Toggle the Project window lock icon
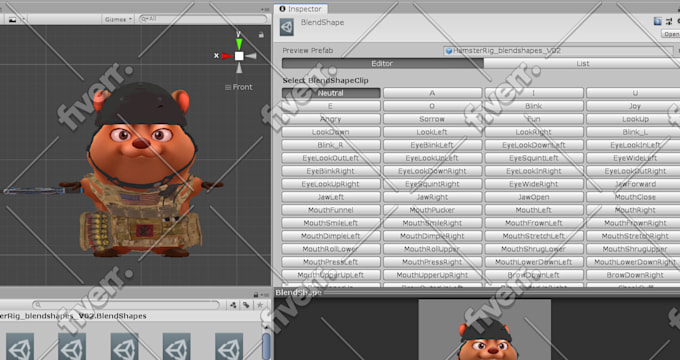Image resolution: width=680 pixels, height=360 pixels. pyautogui.click(x=256, y=295)
